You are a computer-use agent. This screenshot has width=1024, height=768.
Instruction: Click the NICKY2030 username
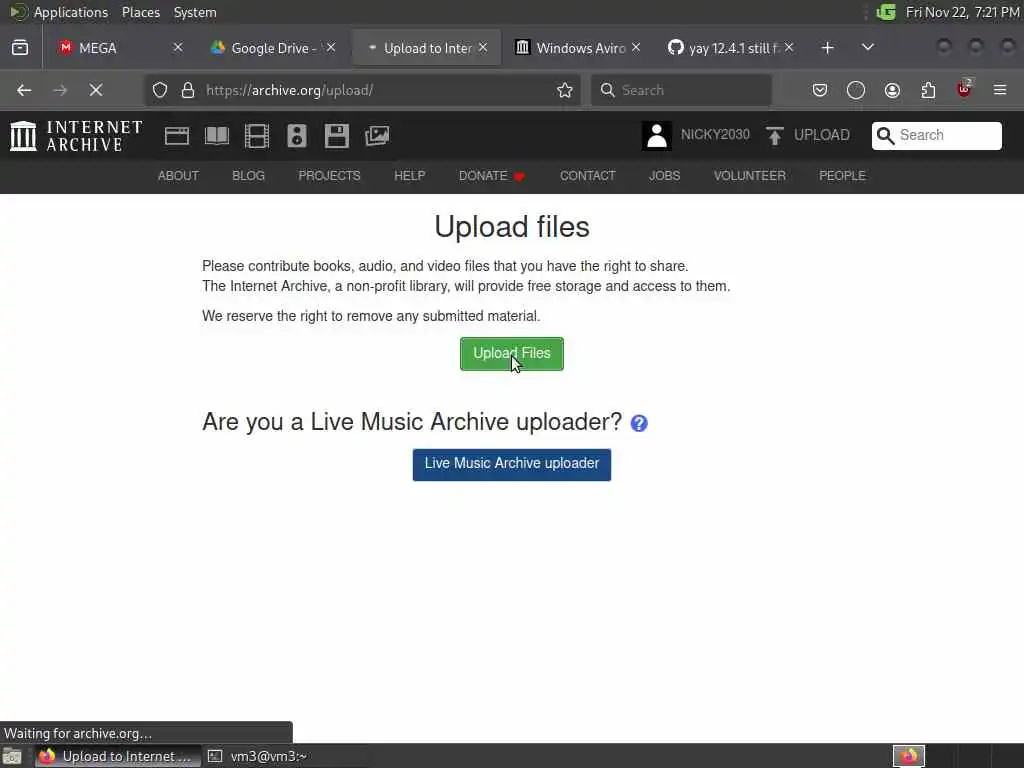(715, 135)
